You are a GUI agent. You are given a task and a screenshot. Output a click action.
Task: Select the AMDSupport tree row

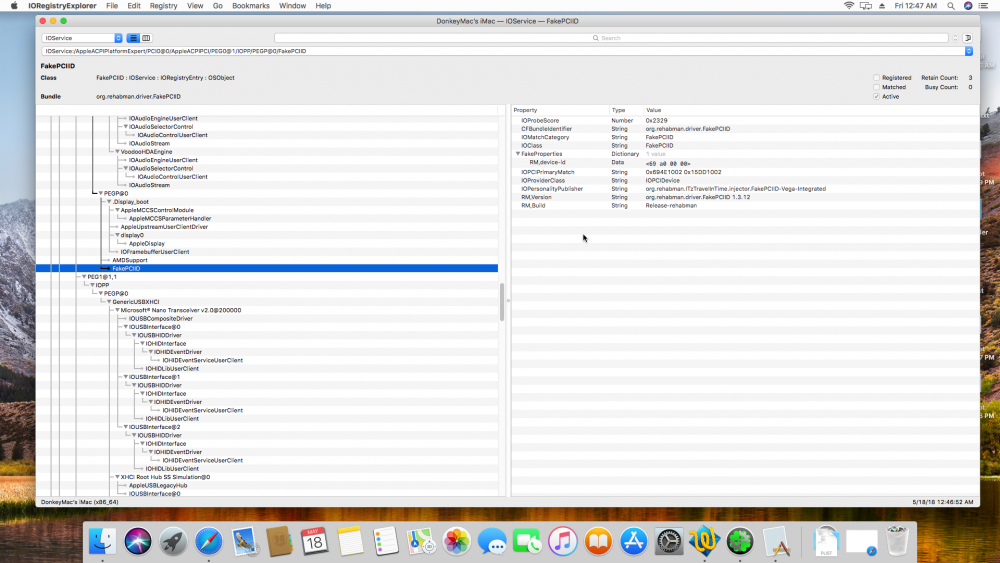(267, 260)
